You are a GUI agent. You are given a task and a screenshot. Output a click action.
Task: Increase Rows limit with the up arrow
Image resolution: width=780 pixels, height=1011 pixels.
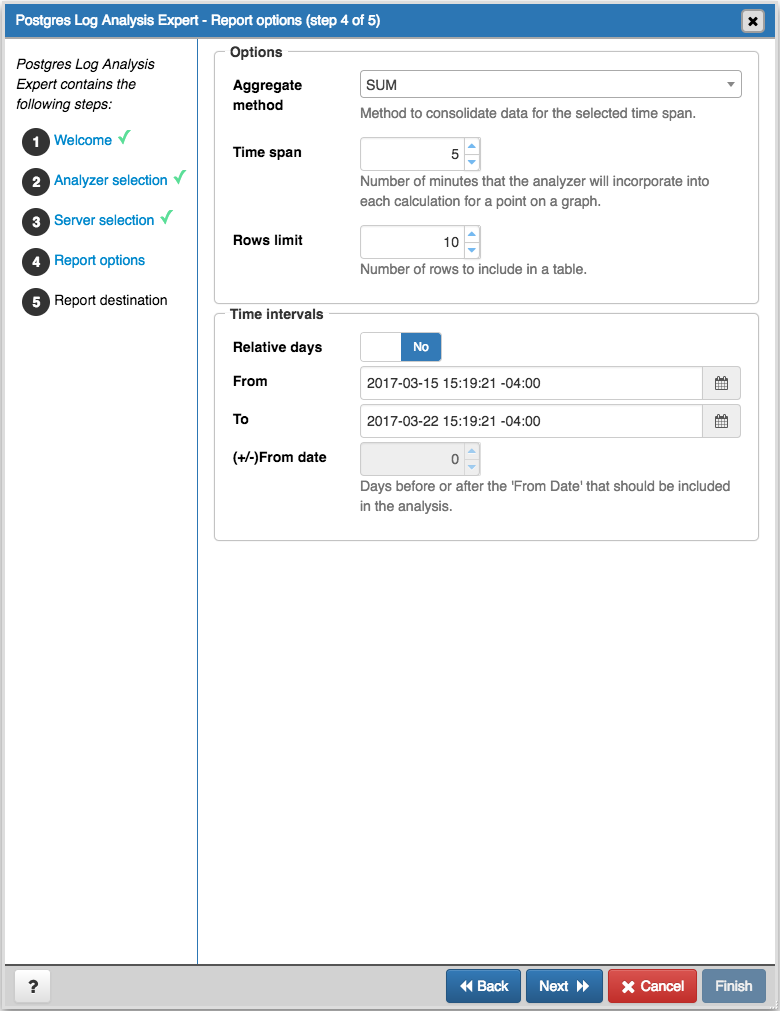point(472,234)
